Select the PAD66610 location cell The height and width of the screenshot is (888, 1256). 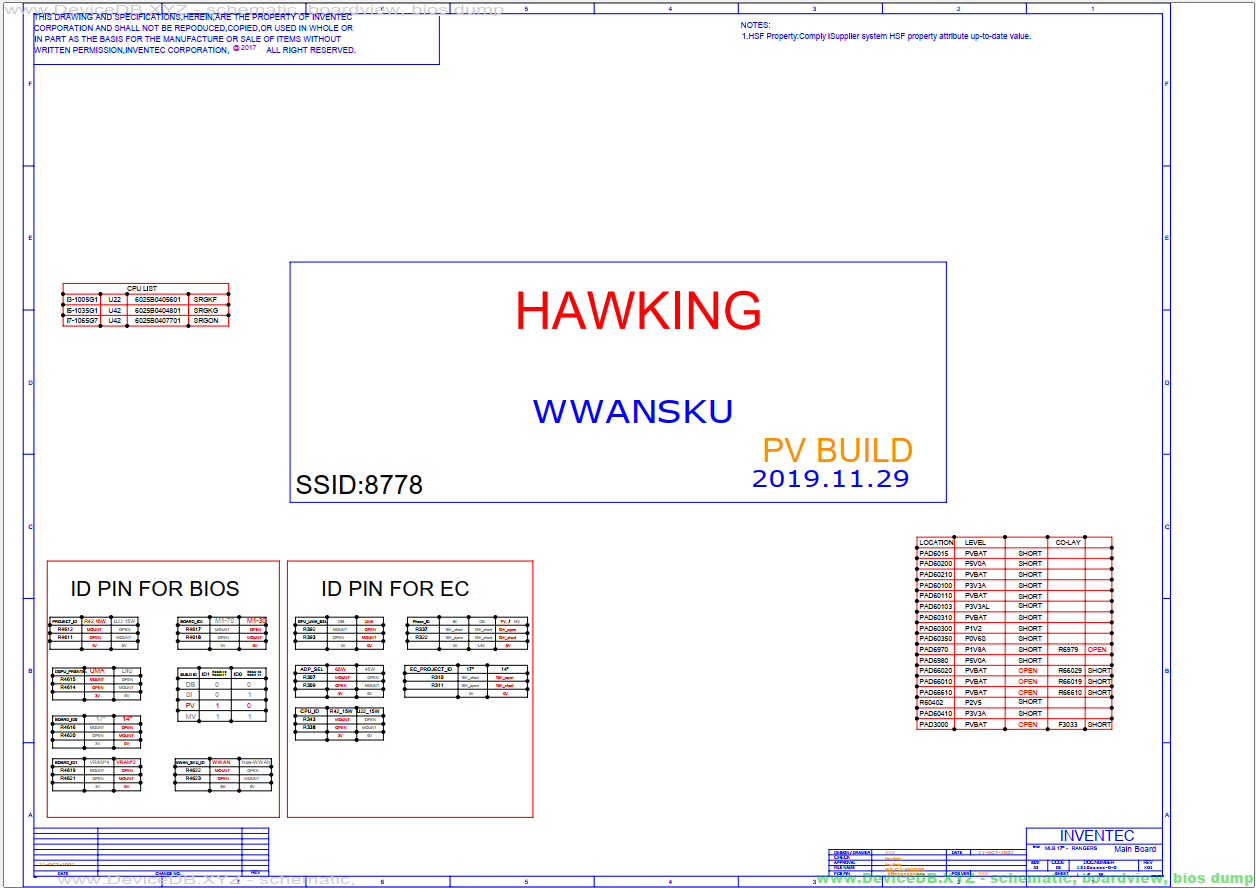click(x=935, y=693)
